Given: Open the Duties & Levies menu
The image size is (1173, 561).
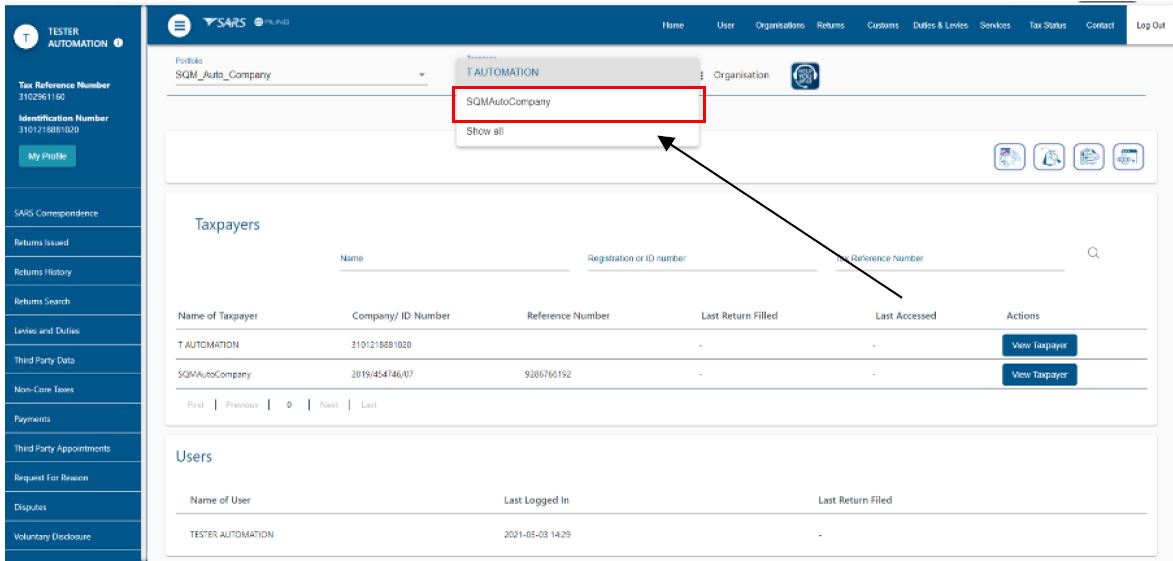Looking at the screenshot, I should point(940,25).
